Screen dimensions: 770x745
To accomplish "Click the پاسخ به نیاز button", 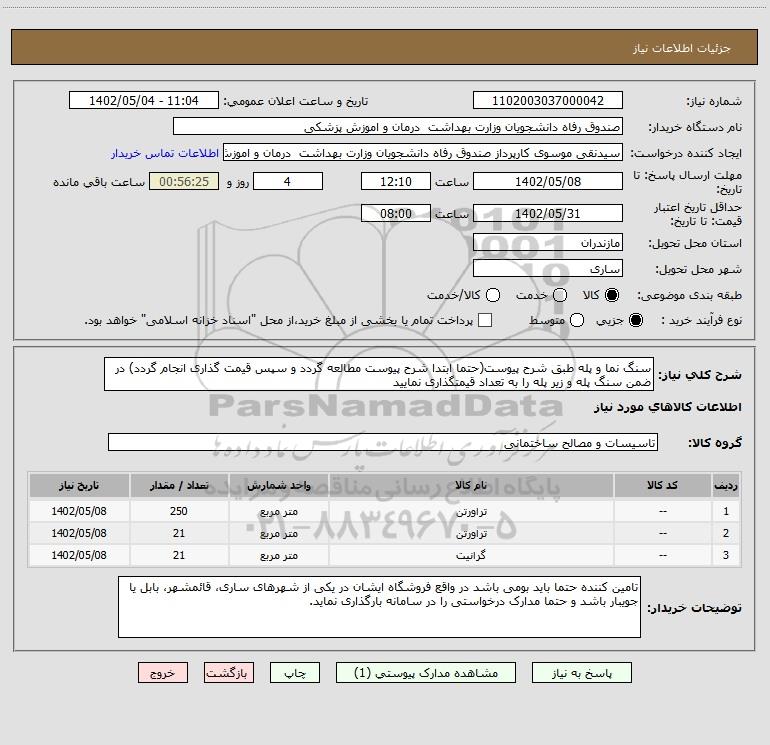I will point(582,673).
